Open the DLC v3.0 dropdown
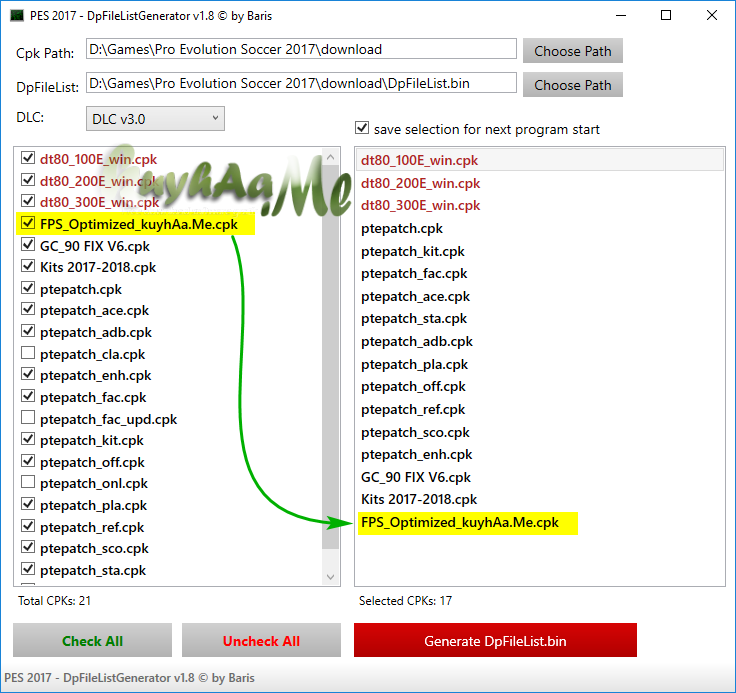 coord(155,119)
